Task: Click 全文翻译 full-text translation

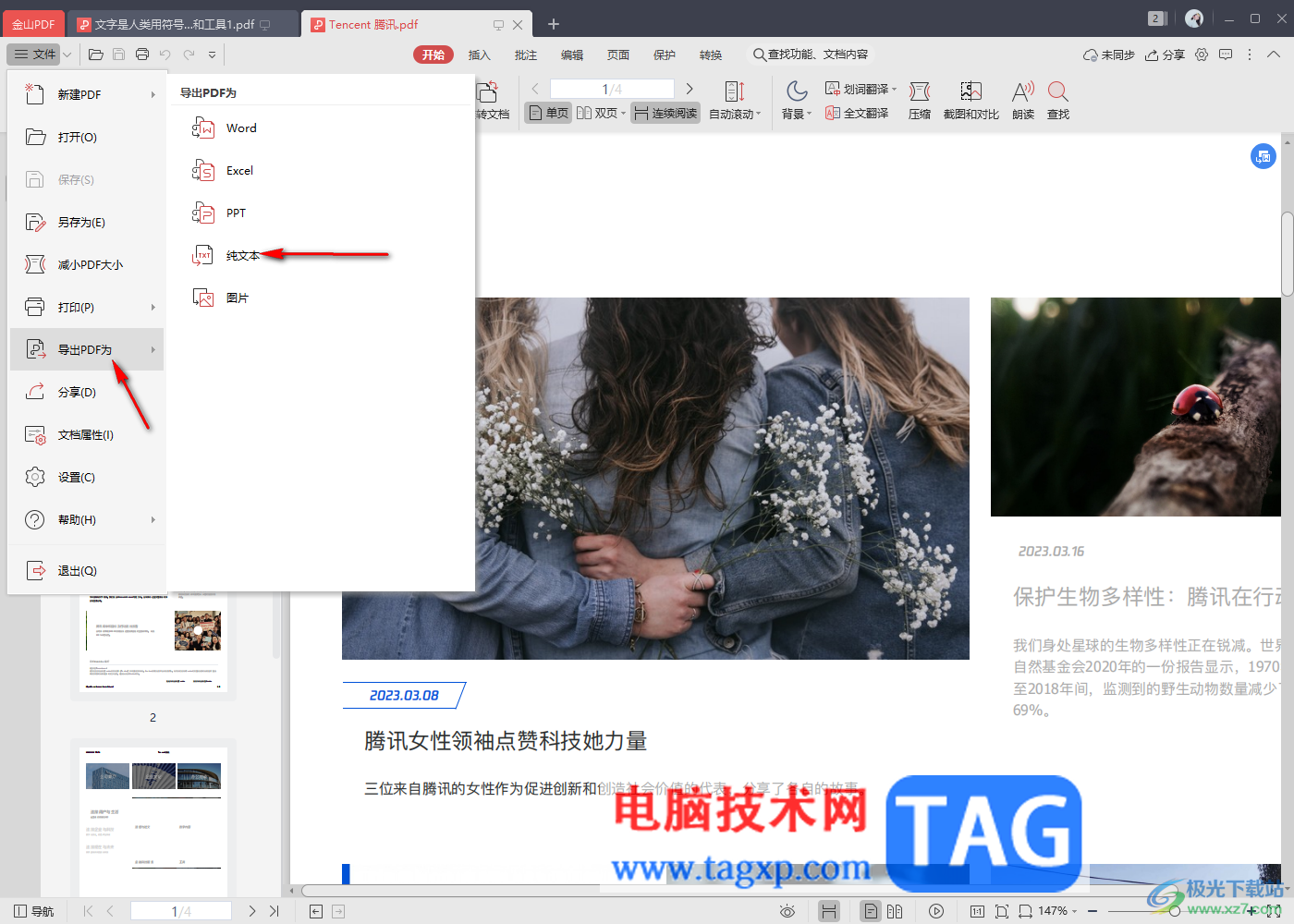Action: 857,113
